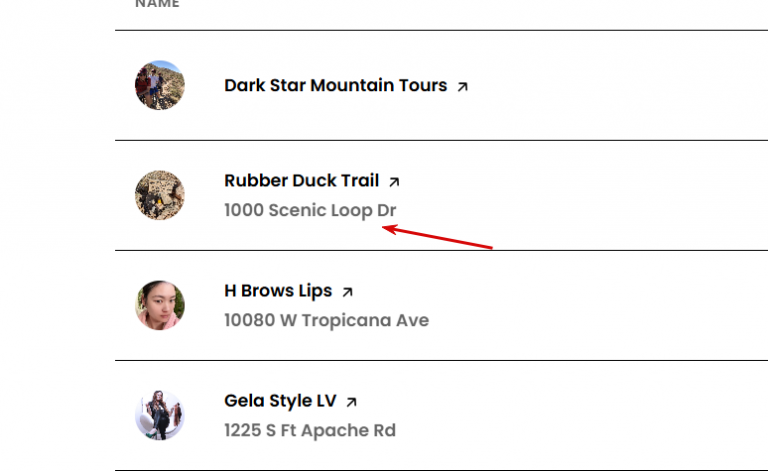Open the Dark Star Mountain Tours profile photo
Image resolution: width=768 pixels, height=471 pixels.
pyautogui.click(x=160, y=85)
